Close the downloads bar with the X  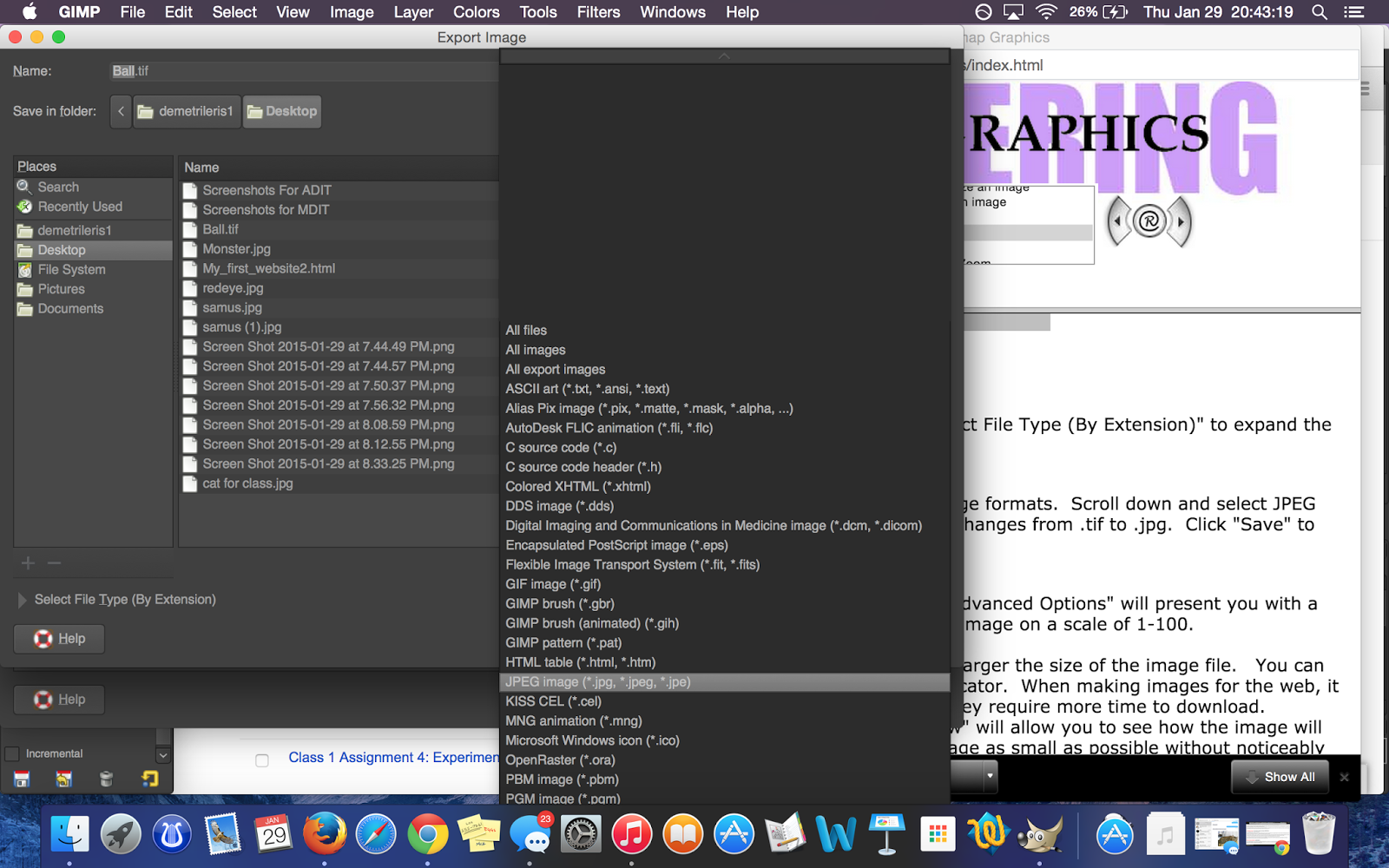point(1345,777)
